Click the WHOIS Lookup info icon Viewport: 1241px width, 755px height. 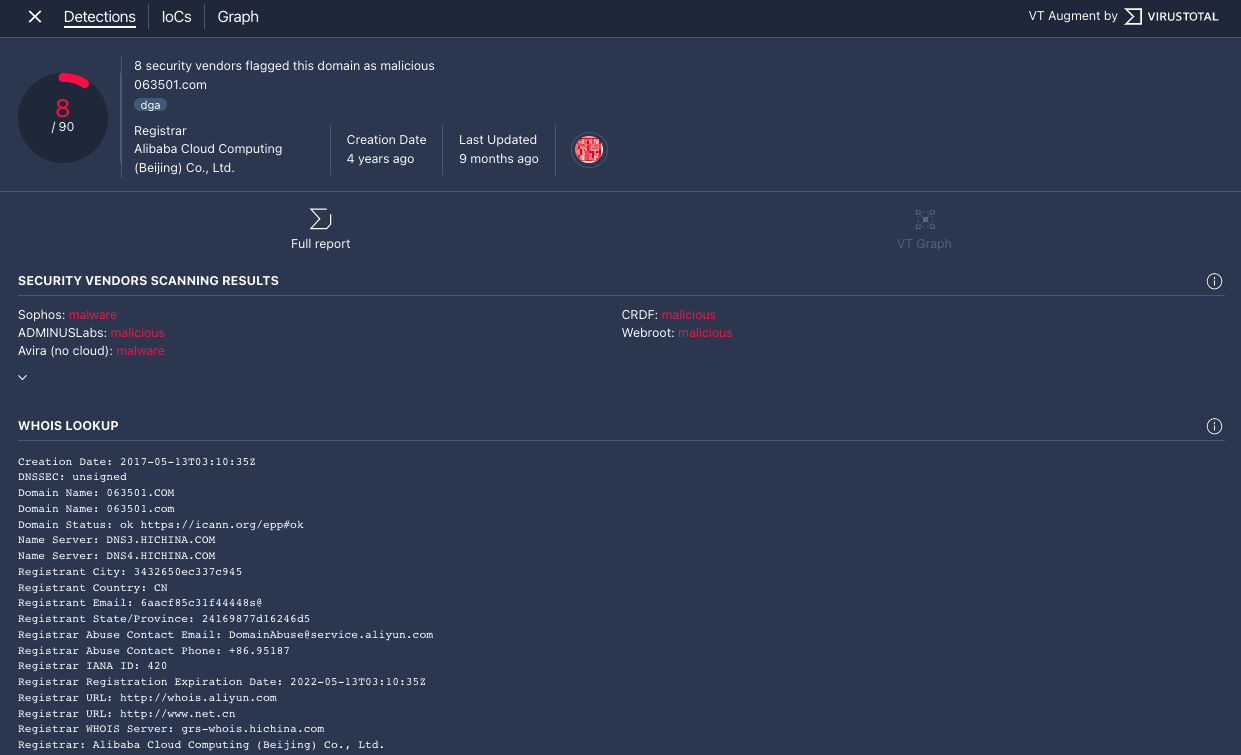click(x=1214, y=426)
